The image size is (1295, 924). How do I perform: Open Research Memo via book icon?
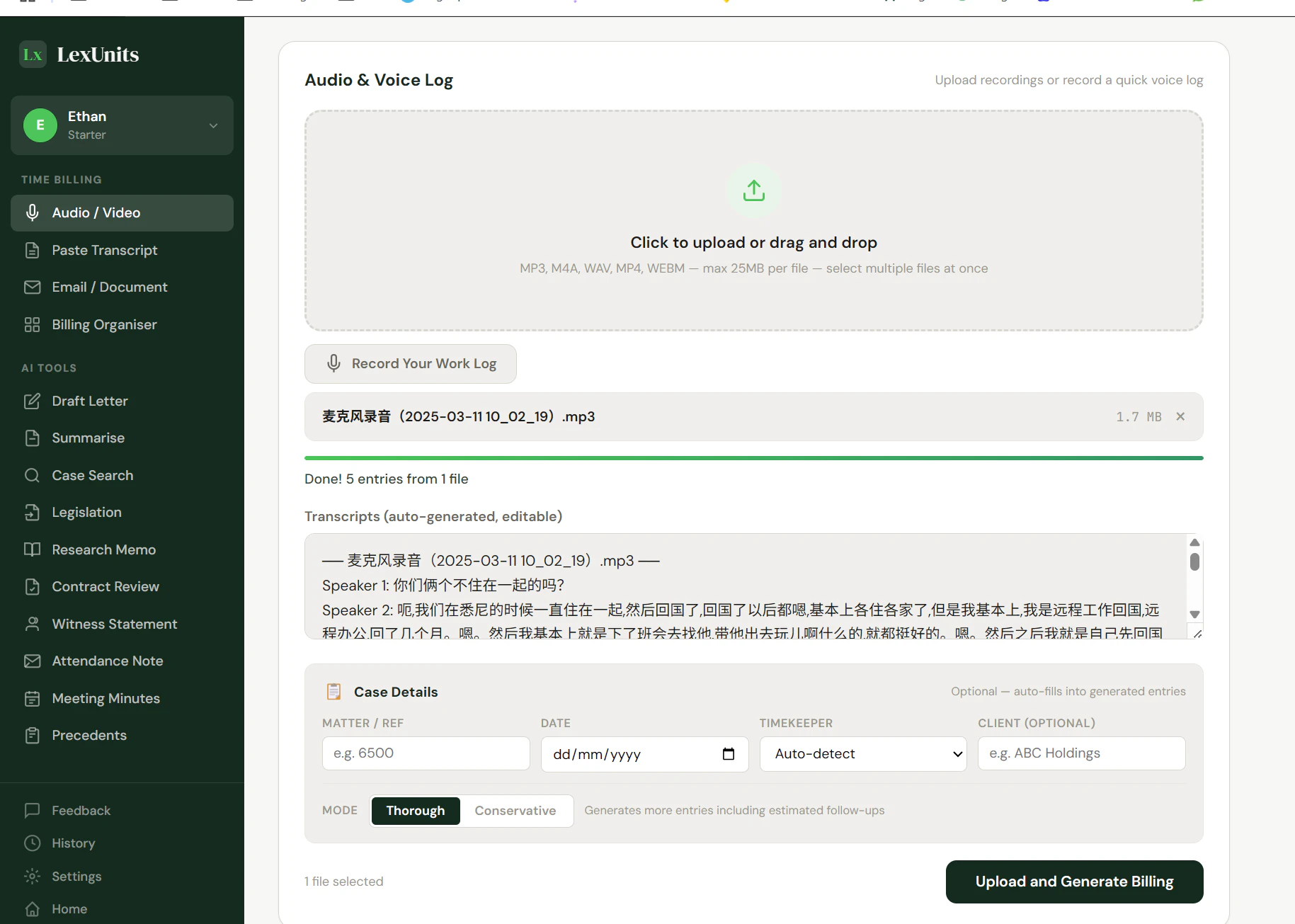pyautogui.click(x=32, y=549)
